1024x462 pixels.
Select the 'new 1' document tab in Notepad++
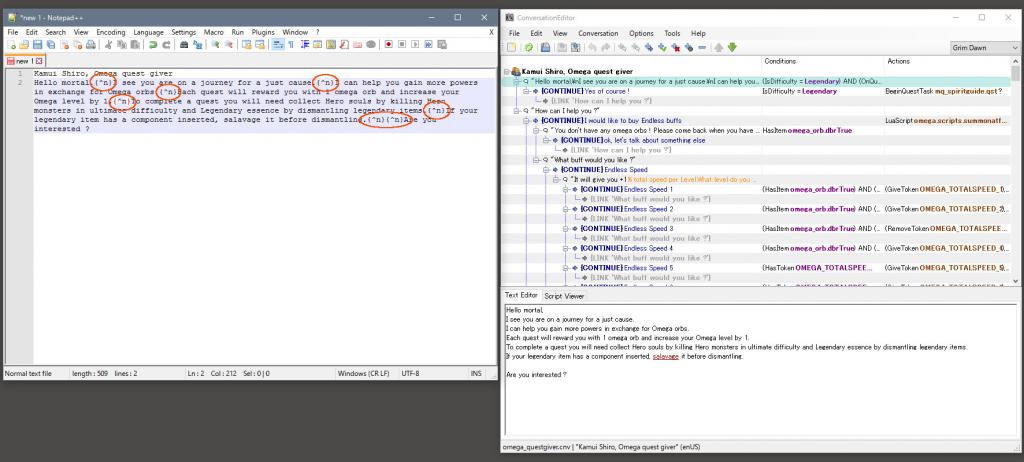pyautogui.click(x=24, y=61)
